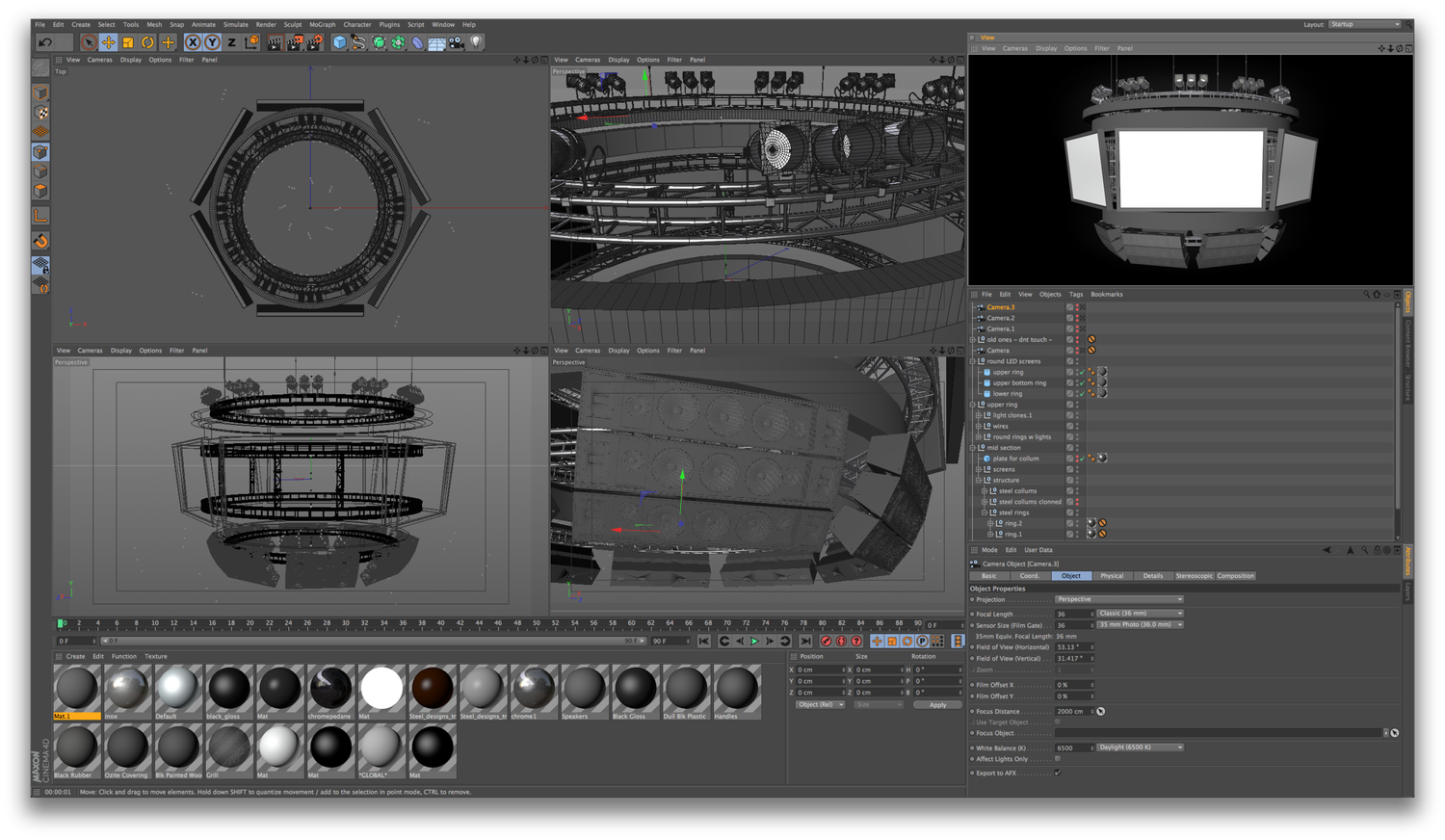The image size is (1445, 840).
Task: Click the light bulb Light object icon
Action: pos(475,42)
